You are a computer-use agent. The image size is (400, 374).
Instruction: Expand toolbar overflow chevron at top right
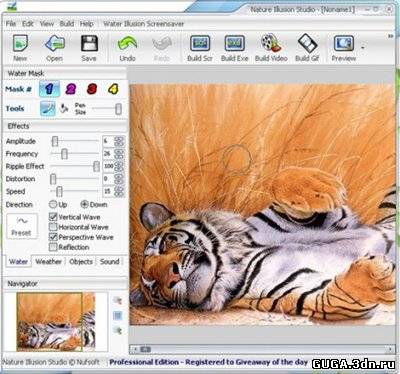click(x=390, y=36)
